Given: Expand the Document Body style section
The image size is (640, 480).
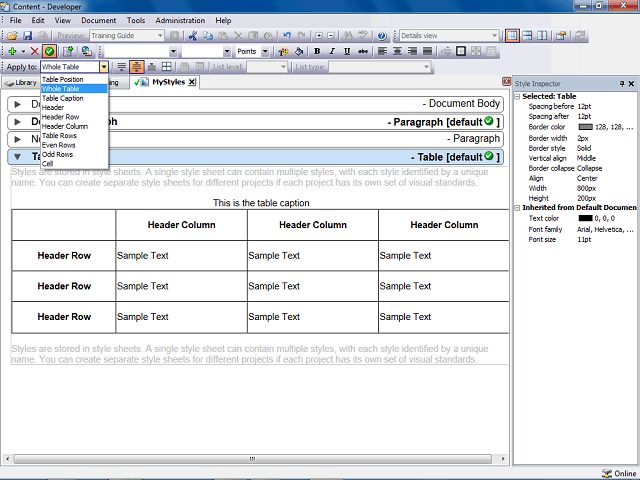Looking at the screenshot, I should point(17,104).
